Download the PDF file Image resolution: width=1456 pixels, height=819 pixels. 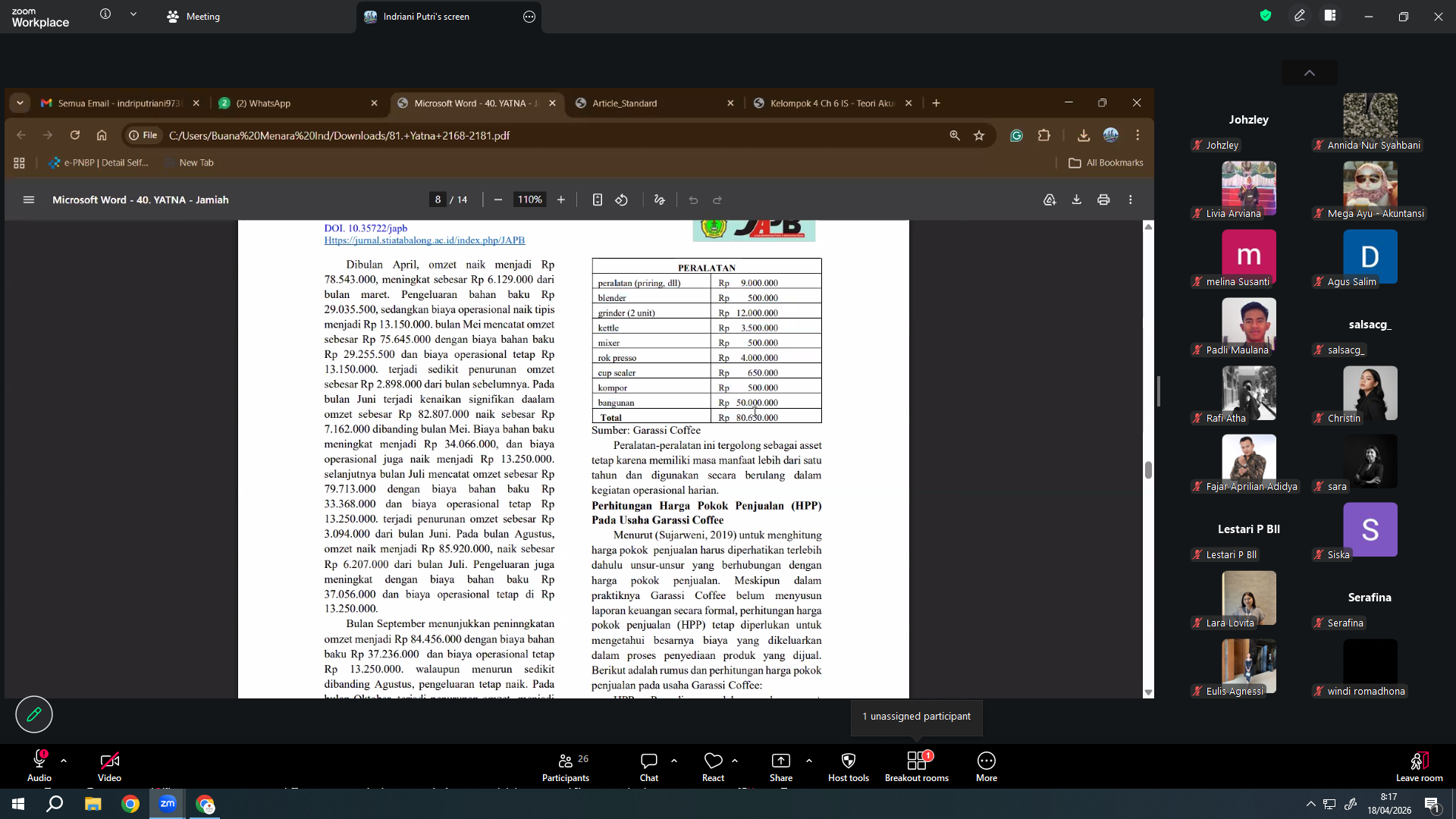click(x=1076, y=199)
